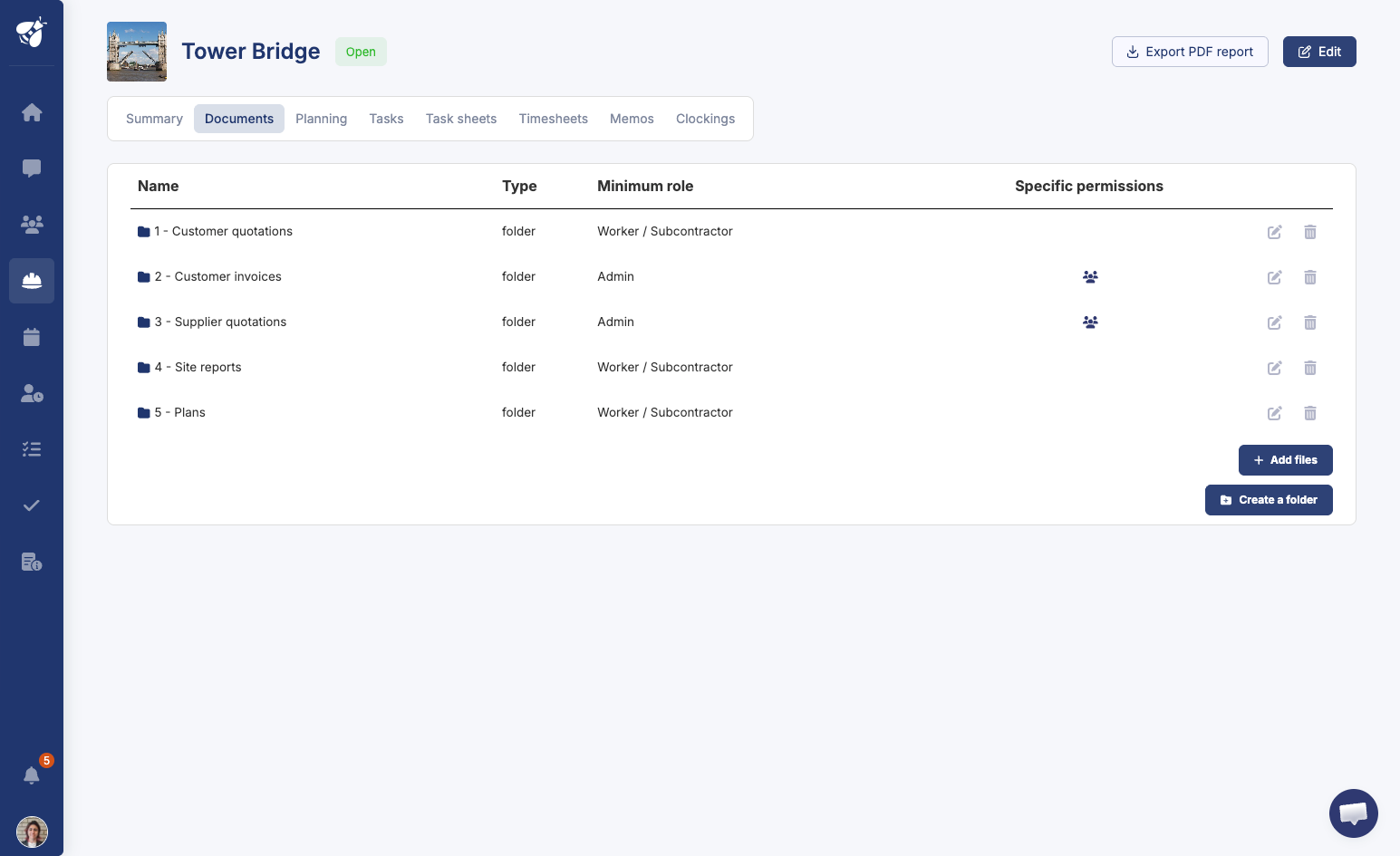This screenshot has height=856, width=1400.
Task: Open the calendar sidebar icon
Action: (x=32, y=337)
